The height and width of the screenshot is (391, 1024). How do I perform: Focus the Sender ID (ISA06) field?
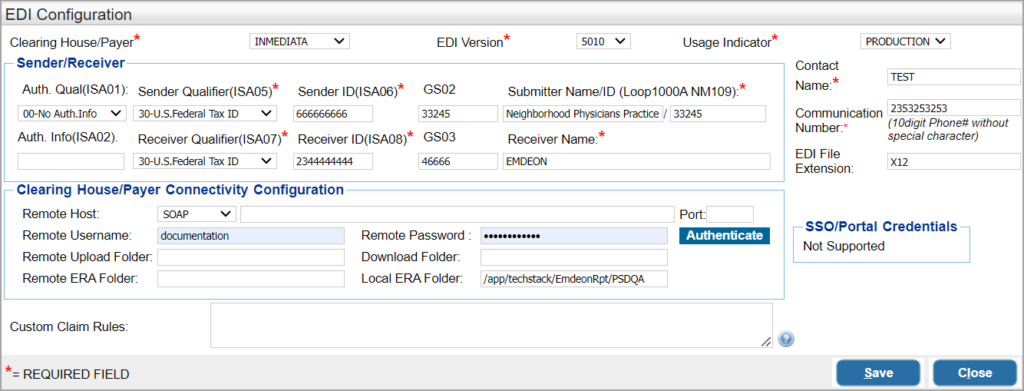333,114
